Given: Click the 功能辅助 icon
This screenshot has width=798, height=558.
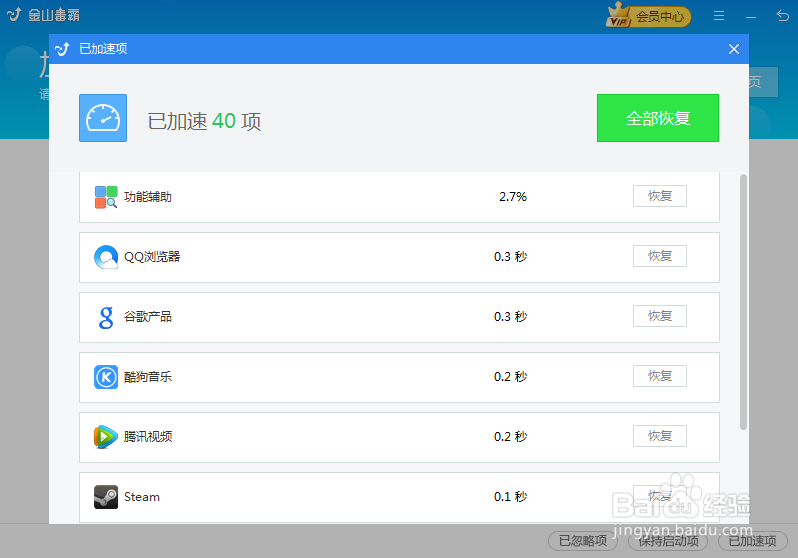Looking at the screenshot, I should [x=106, y=197].
